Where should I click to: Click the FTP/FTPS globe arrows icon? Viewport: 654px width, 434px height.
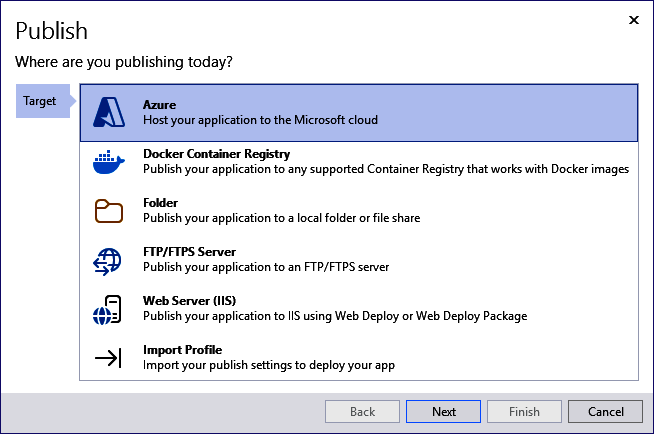[107, 261]
